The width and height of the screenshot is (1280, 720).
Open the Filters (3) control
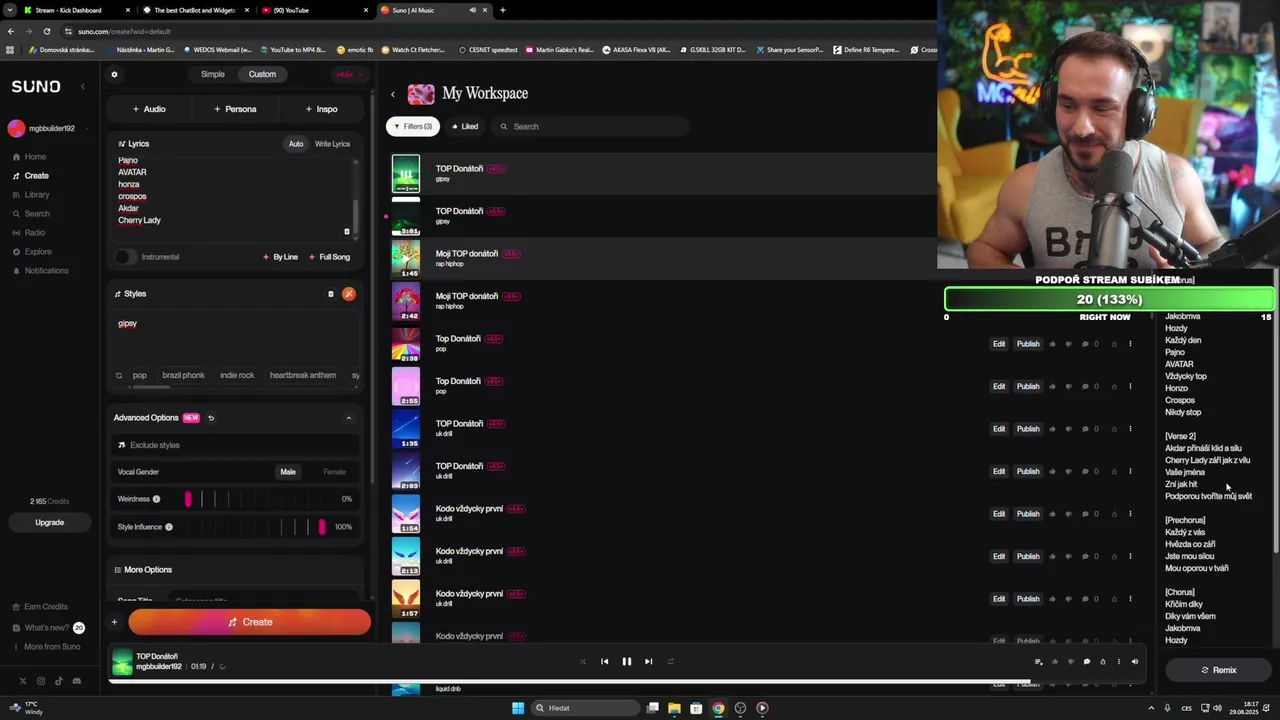413,127
